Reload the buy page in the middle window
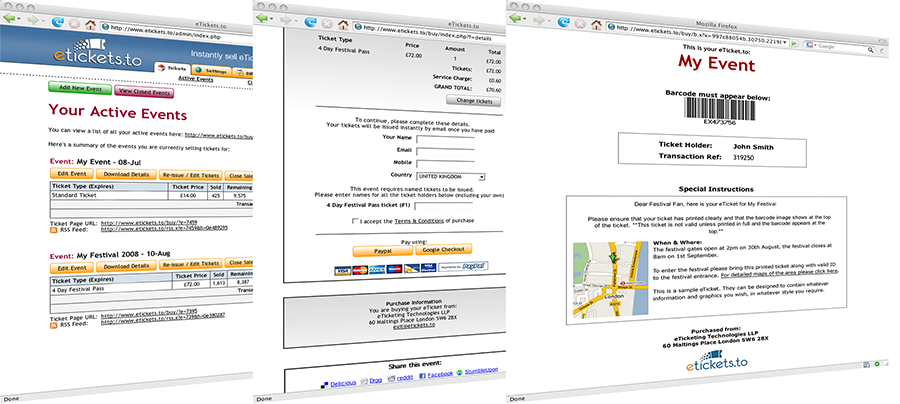This screenshot has width=900, height=404. tap(311, 23)
